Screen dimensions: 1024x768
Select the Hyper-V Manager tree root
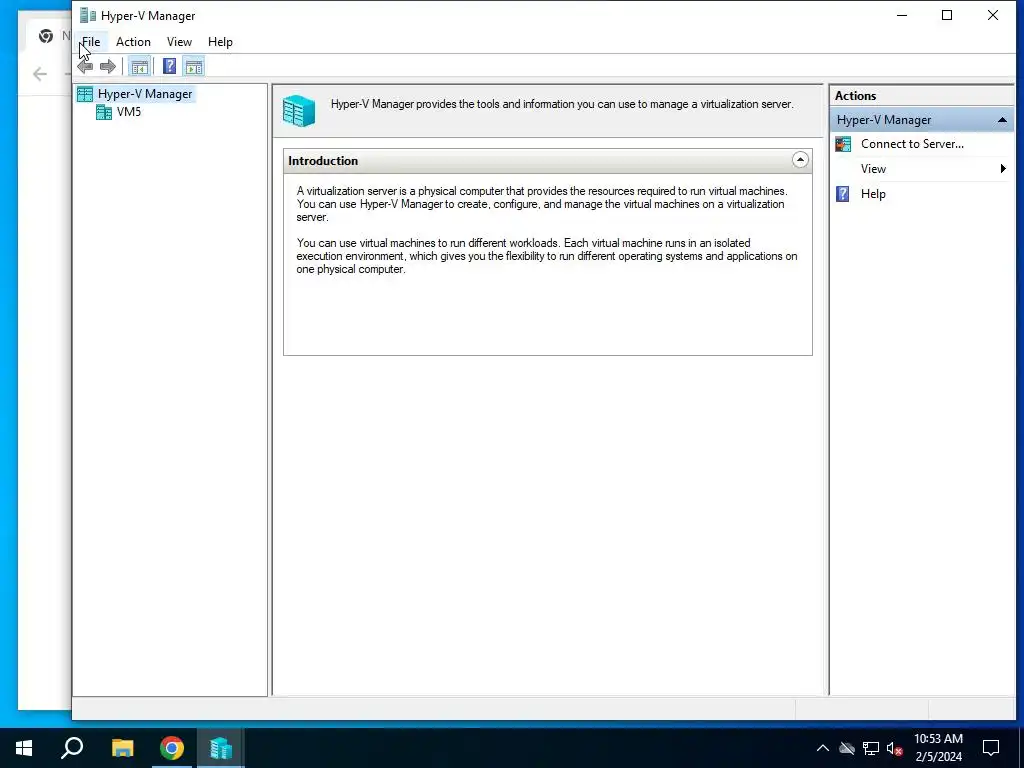point(145,94)
